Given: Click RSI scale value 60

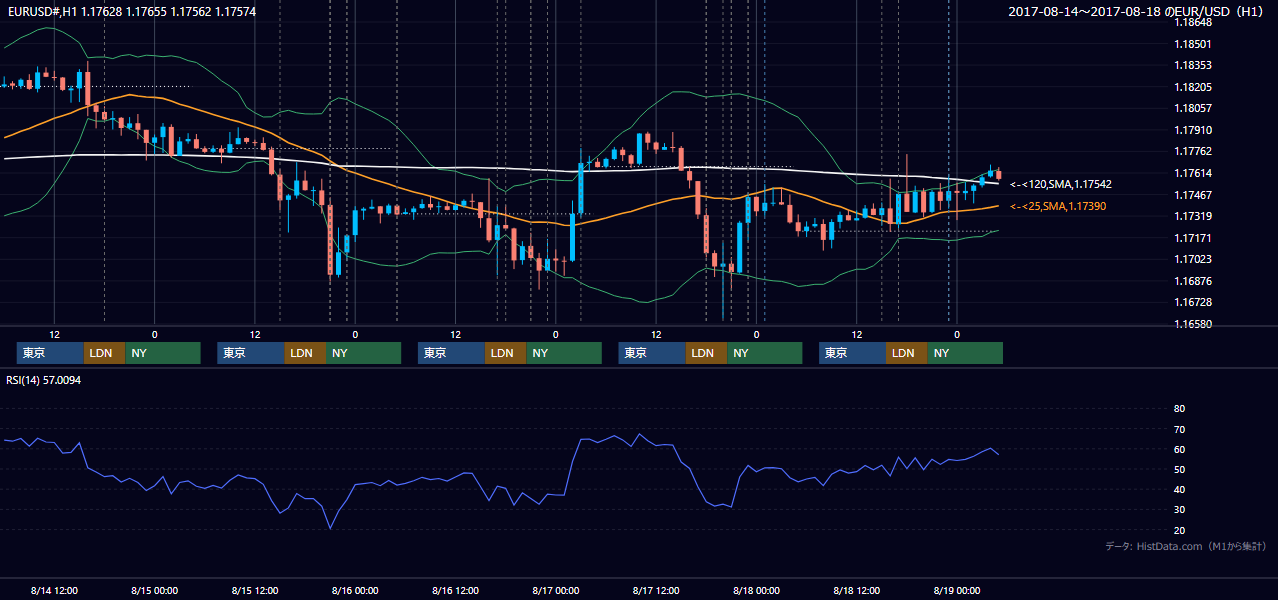Looking at the screenshot, I should click(x=1179, y=449).
